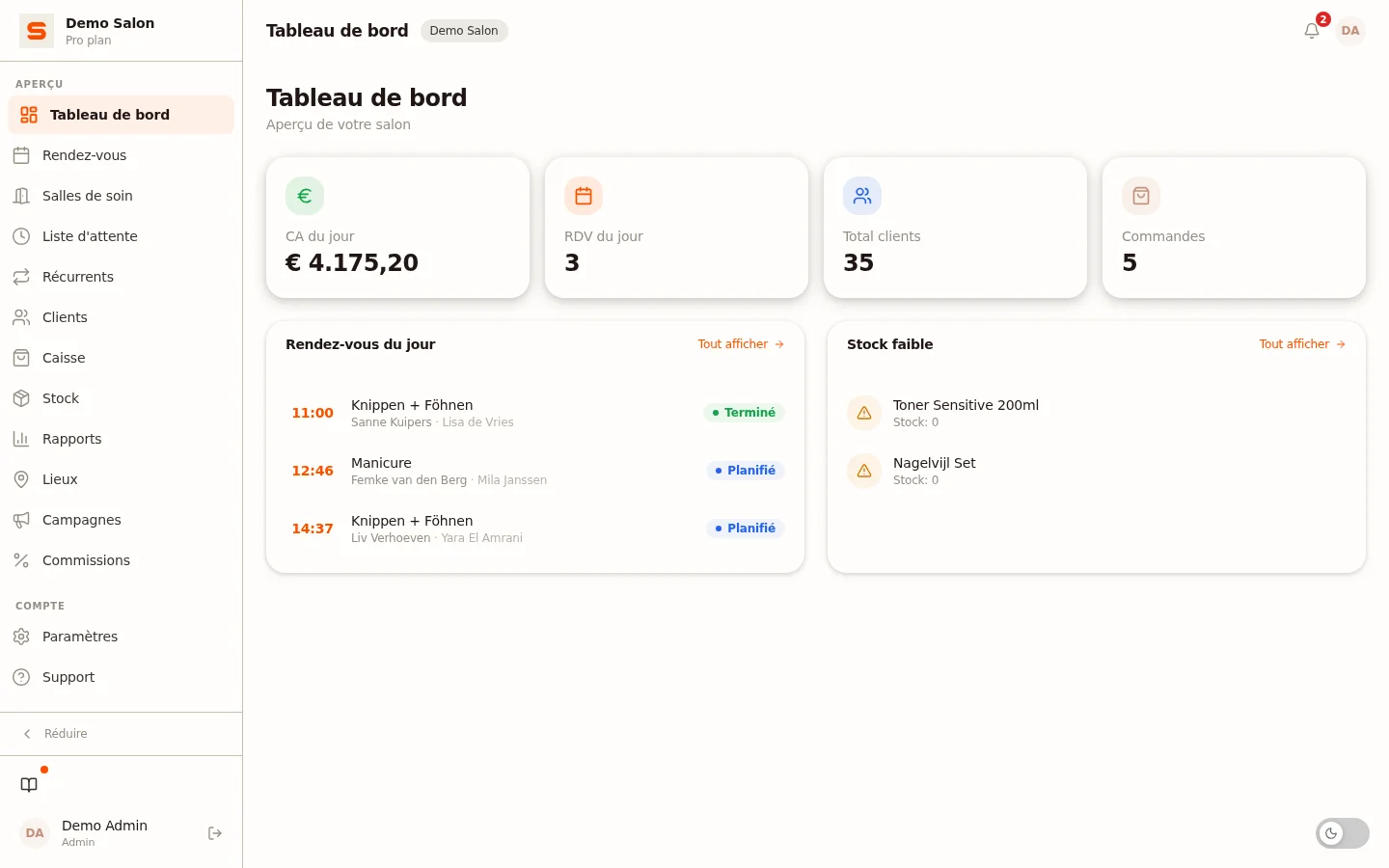
Task: Navigate to the Caisse page
Action: click(x=122, y=358)
